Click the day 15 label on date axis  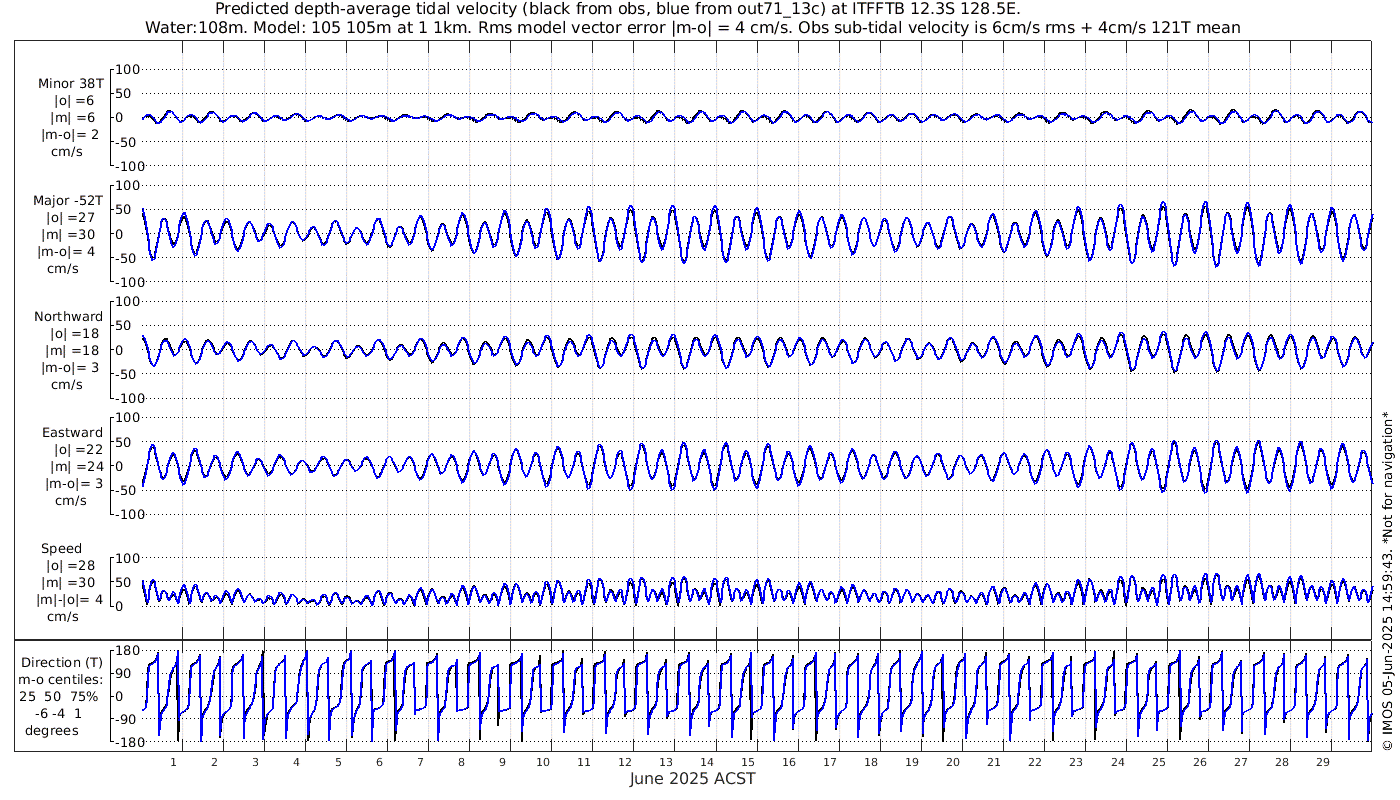(748, 762)
